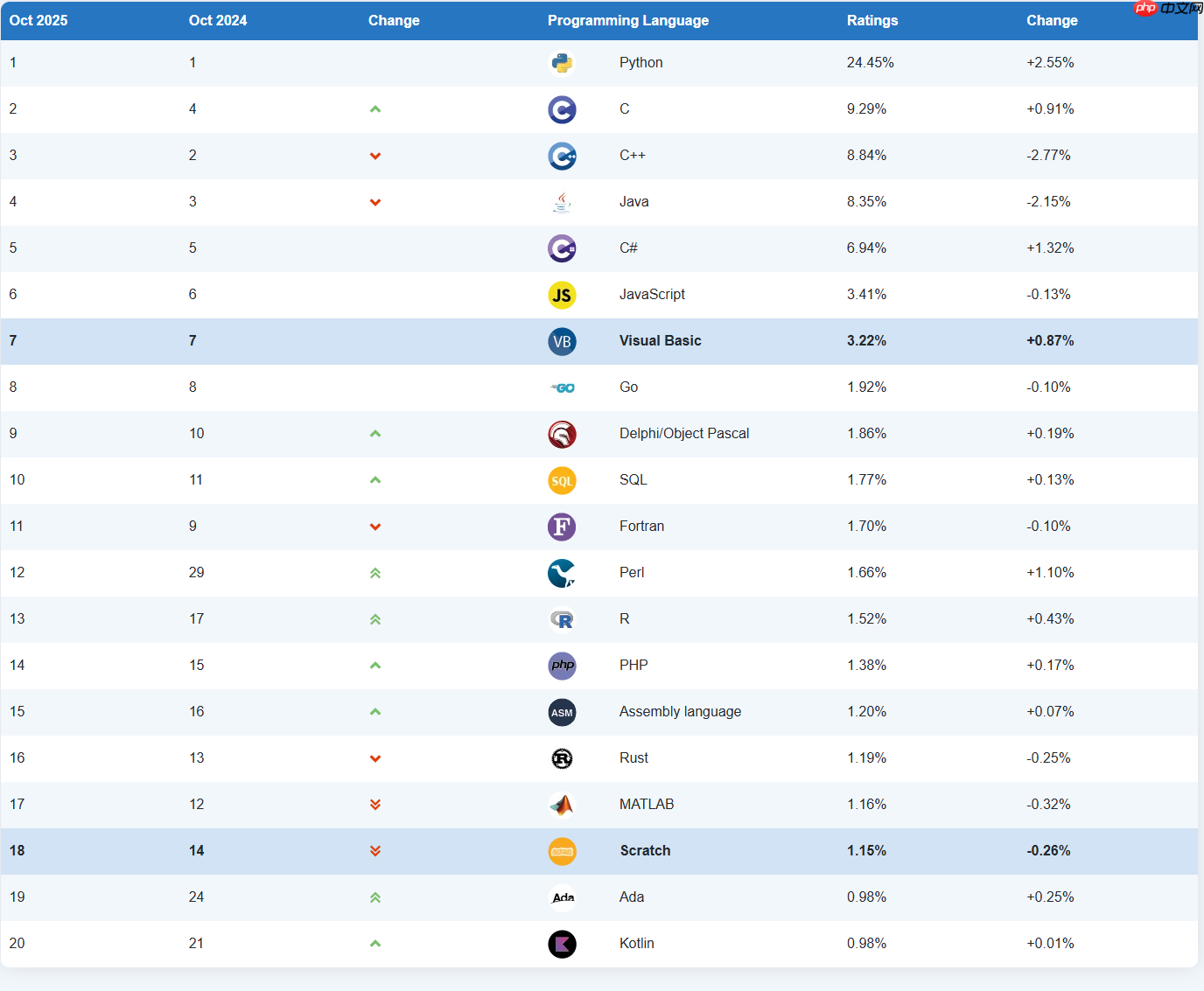Click the Python logo icon
The width and height of the screenshot is (1204, 991).
pyautogui.click(x=562, y=63)
